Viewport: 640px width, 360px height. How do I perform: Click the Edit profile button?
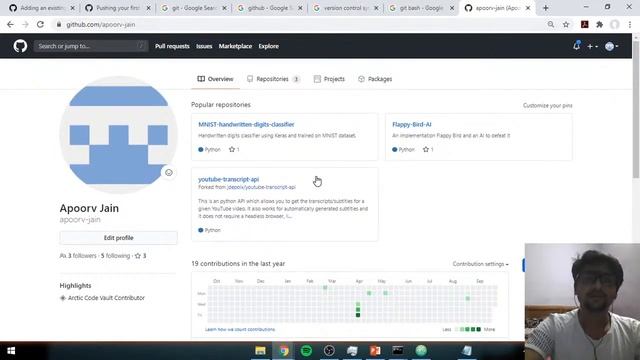click(118, 238)
